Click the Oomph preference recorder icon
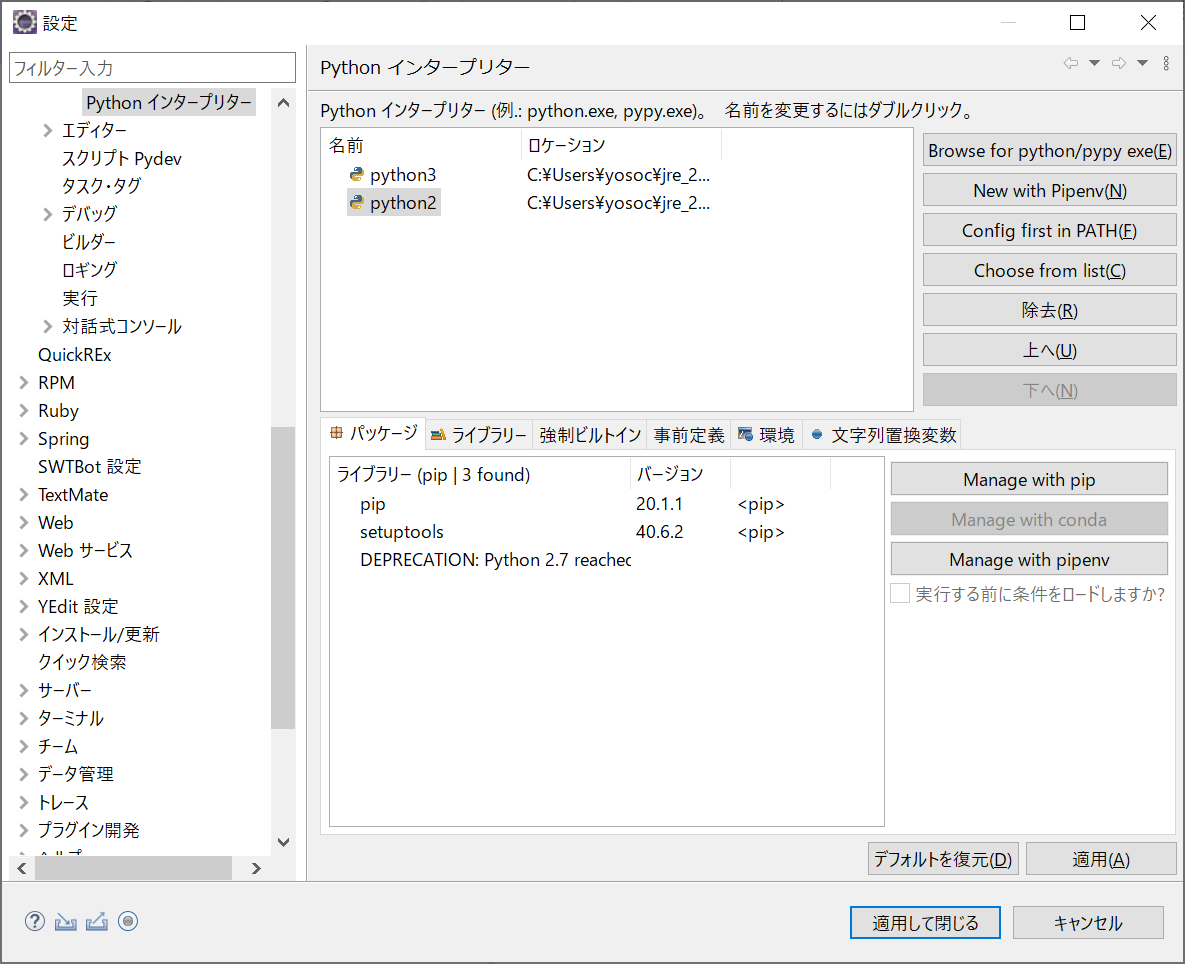This screenshot has height=964, width=1185. pos(128,921)
